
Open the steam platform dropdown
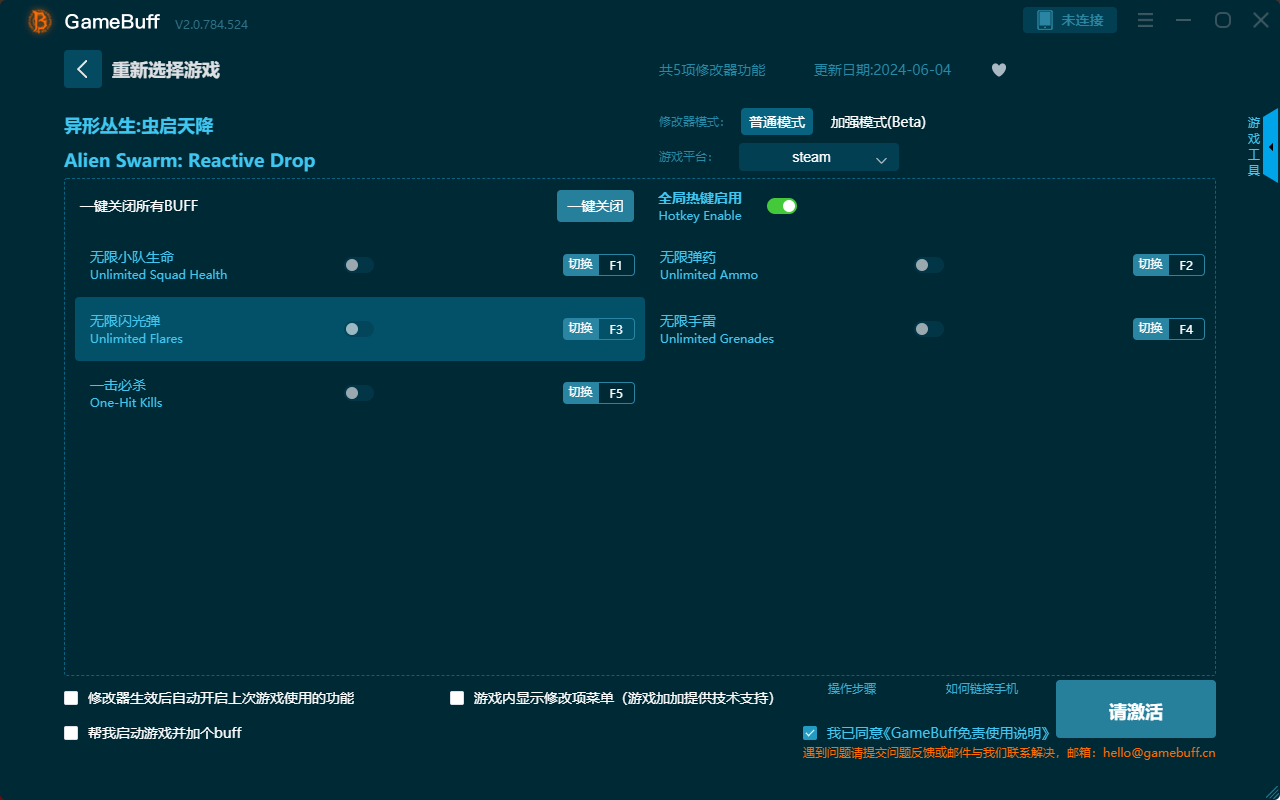click(818, 157)
